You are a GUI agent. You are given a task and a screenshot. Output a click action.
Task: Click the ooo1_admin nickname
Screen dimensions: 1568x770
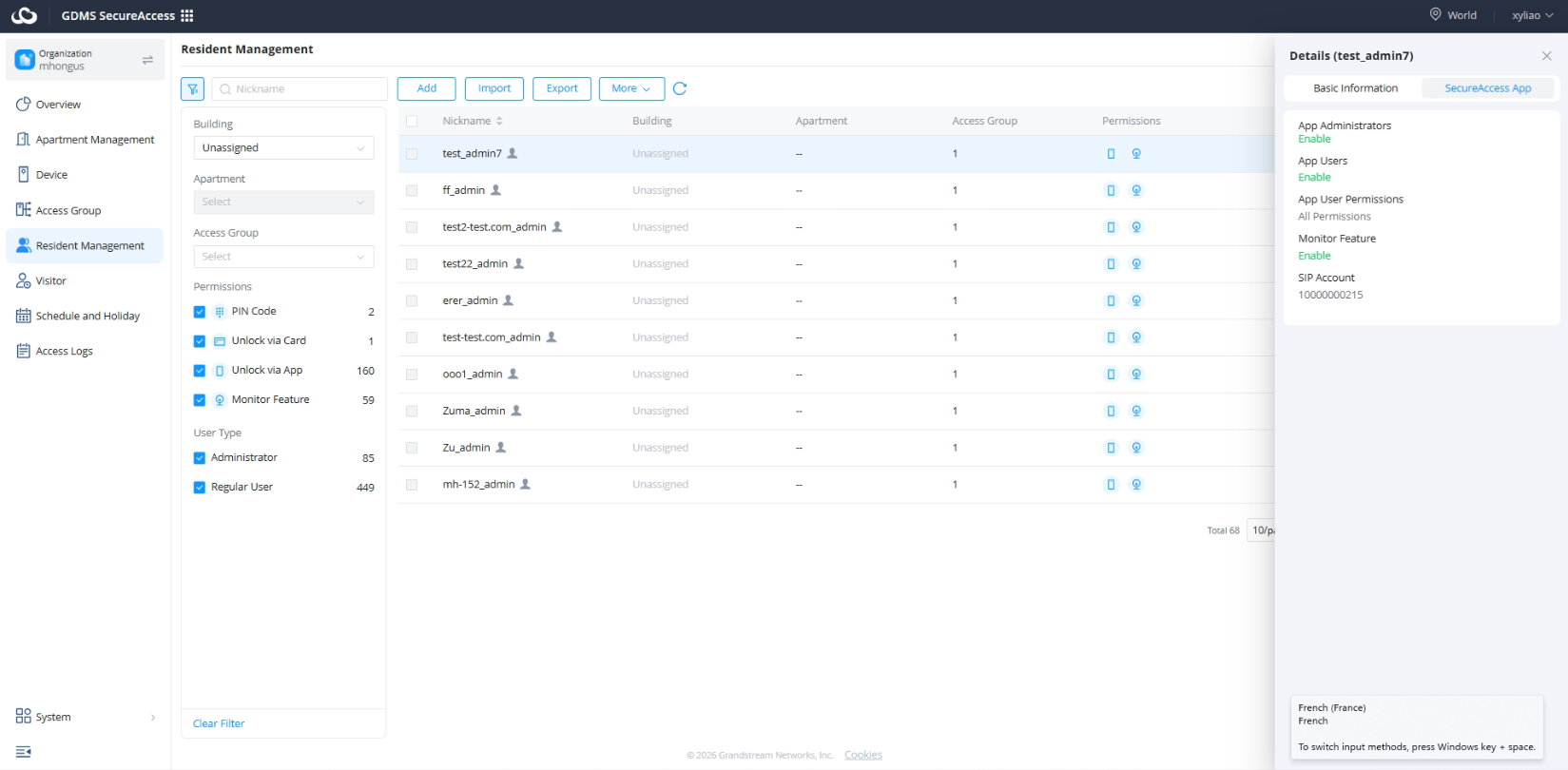tap(473, 375)
